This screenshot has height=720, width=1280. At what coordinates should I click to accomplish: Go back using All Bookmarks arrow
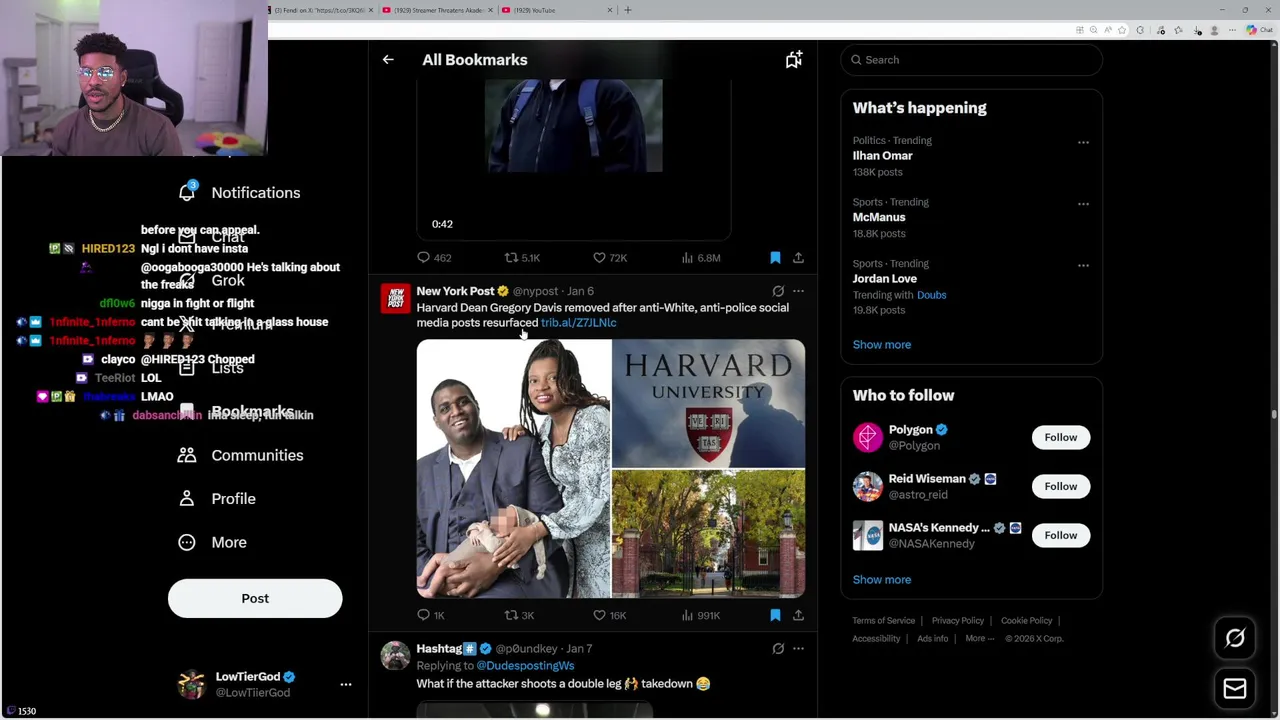pos(388,60)
